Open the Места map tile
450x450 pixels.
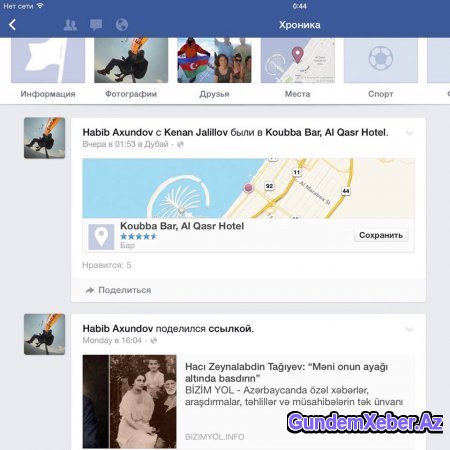click(298, 60)
